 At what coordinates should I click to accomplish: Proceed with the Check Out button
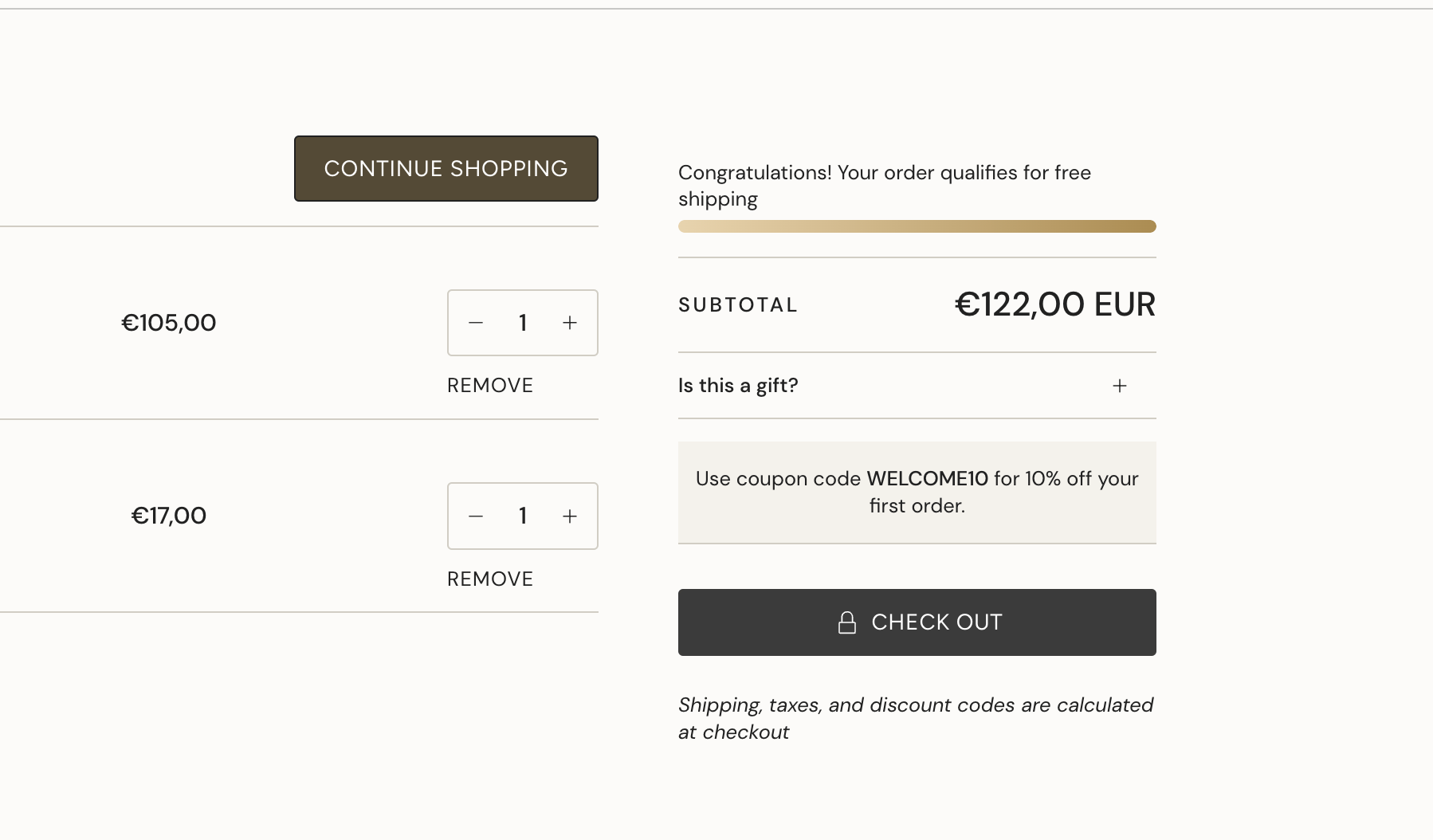coord(917,622)
